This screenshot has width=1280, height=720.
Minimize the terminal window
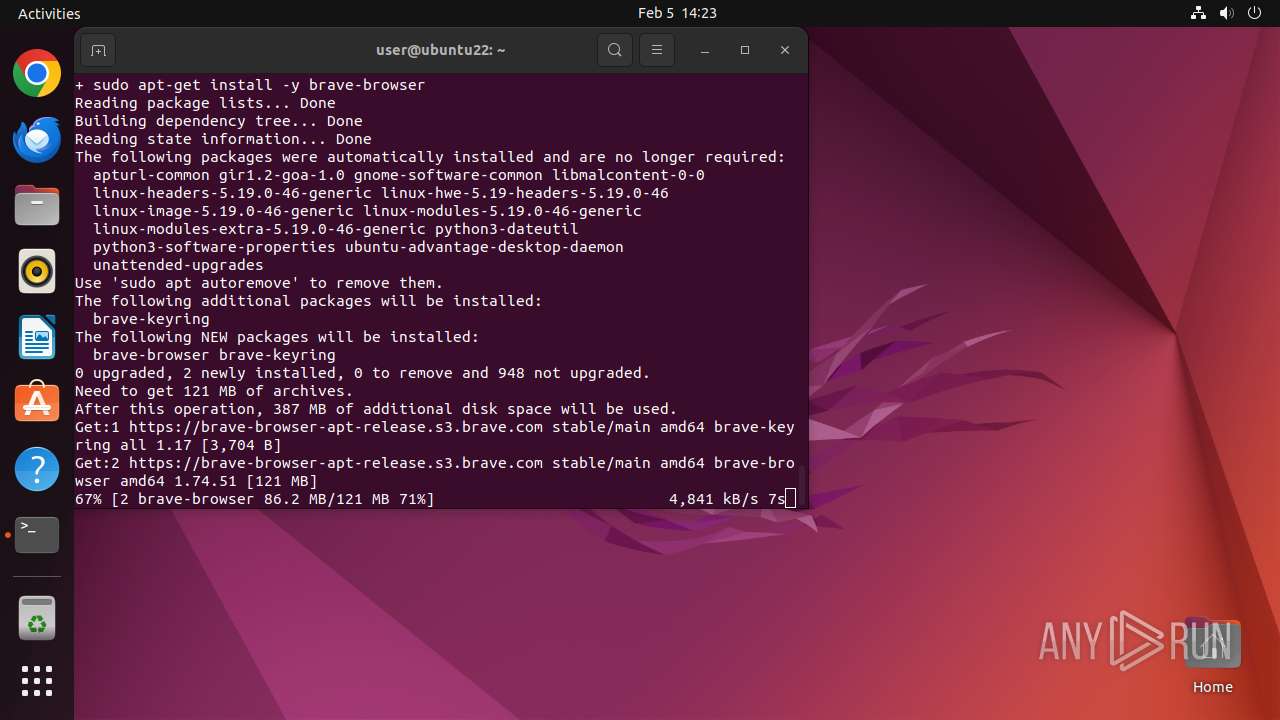pyautogui.click(x=705, y=50)
